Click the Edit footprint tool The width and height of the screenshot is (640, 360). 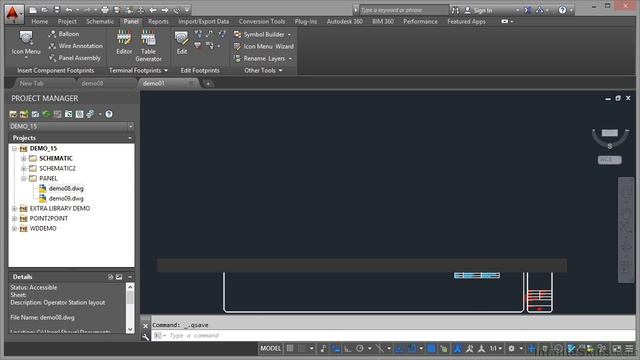[182, 42]
